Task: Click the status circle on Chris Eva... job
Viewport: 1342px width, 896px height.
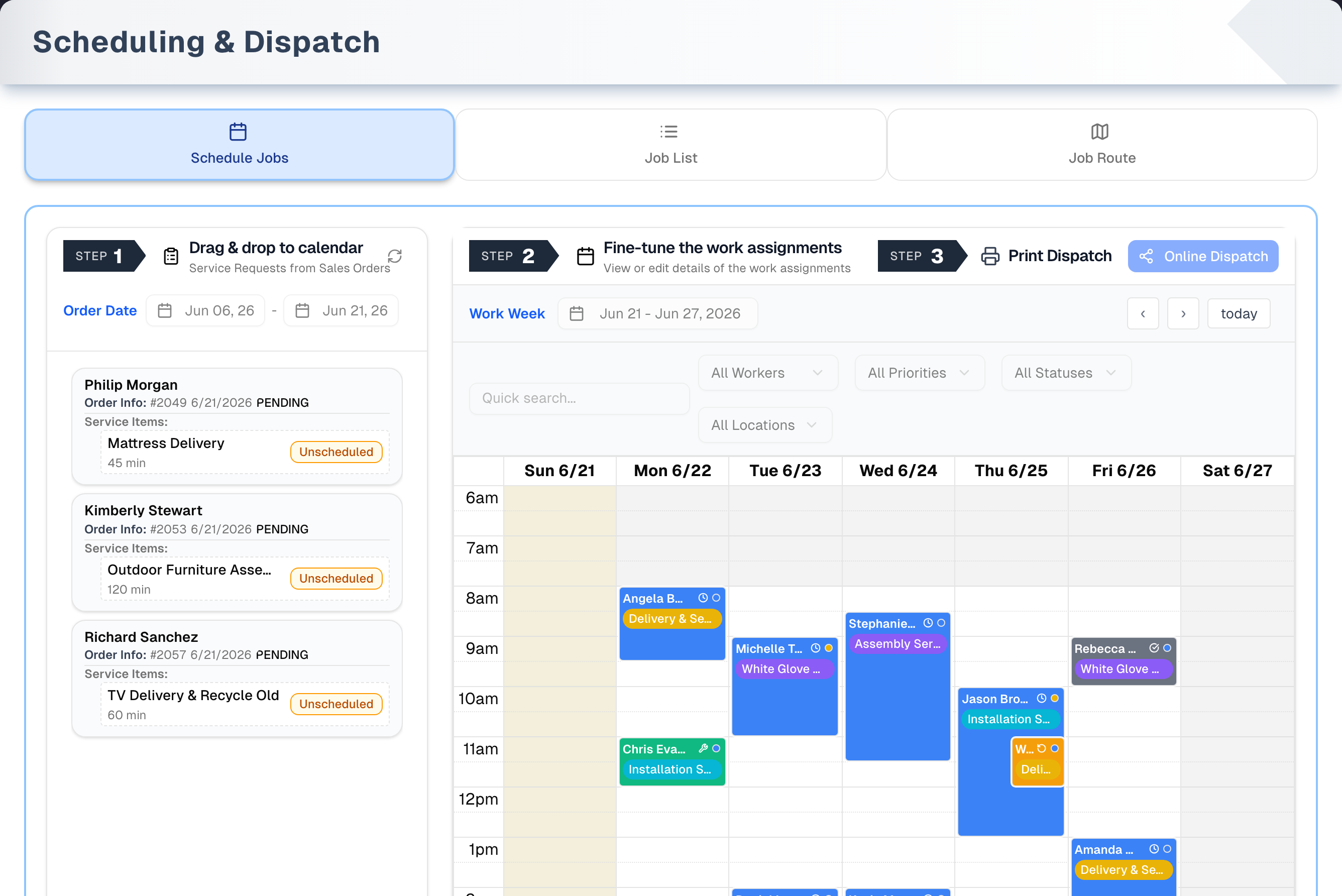Action: [x=716, y=748]
